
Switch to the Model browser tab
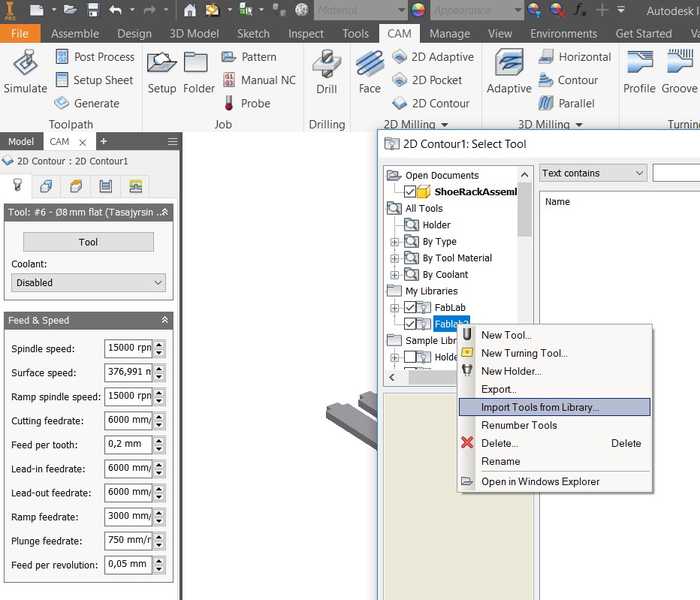21,142
